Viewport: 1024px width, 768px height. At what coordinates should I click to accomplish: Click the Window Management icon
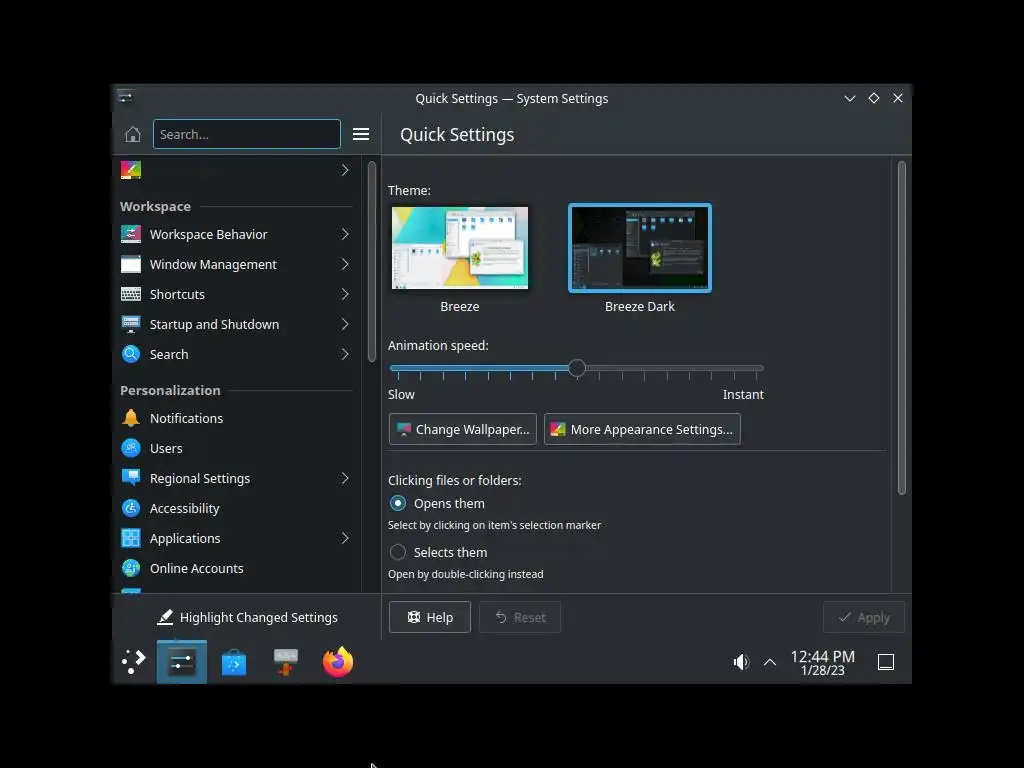pyautogui.click(x=131, y=264)
